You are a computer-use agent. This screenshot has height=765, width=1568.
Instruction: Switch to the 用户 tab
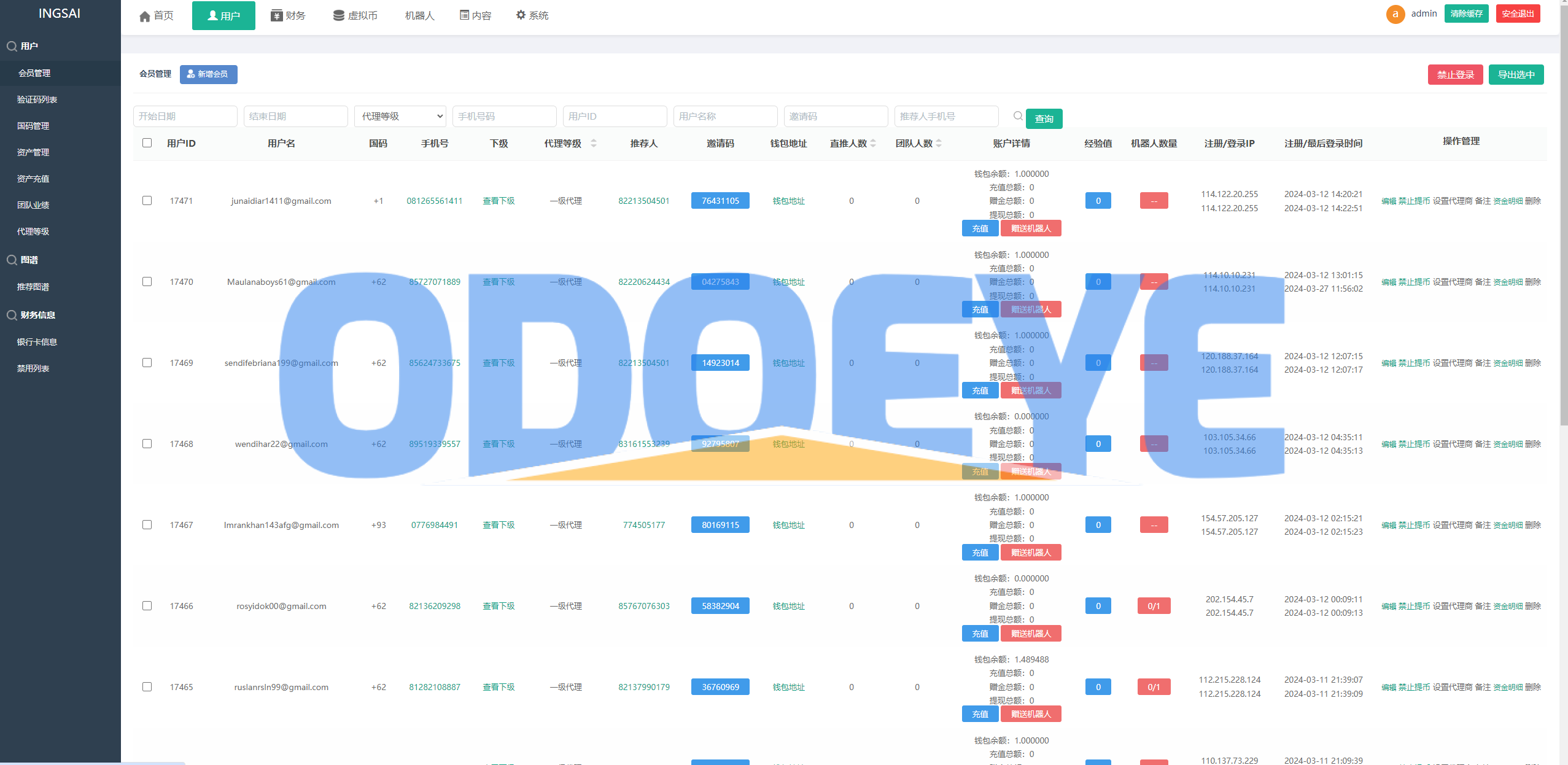click(223, 15)
